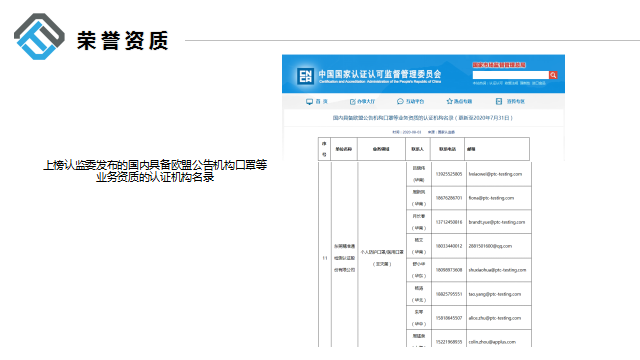Click the 中国国家认证认可监督管理委员会 site title
640x360 pixels.
(380, 74)
